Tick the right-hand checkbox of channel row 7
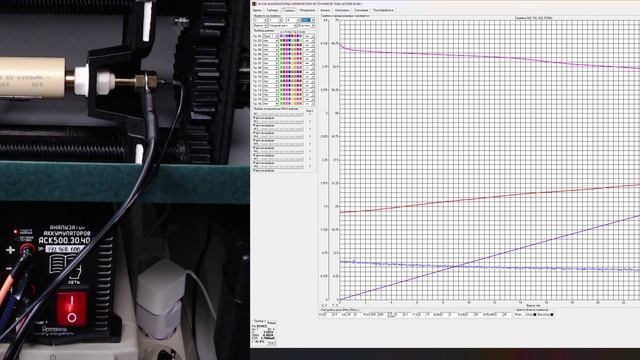This screenshot has height=360, width=640. tap(310, 159)
